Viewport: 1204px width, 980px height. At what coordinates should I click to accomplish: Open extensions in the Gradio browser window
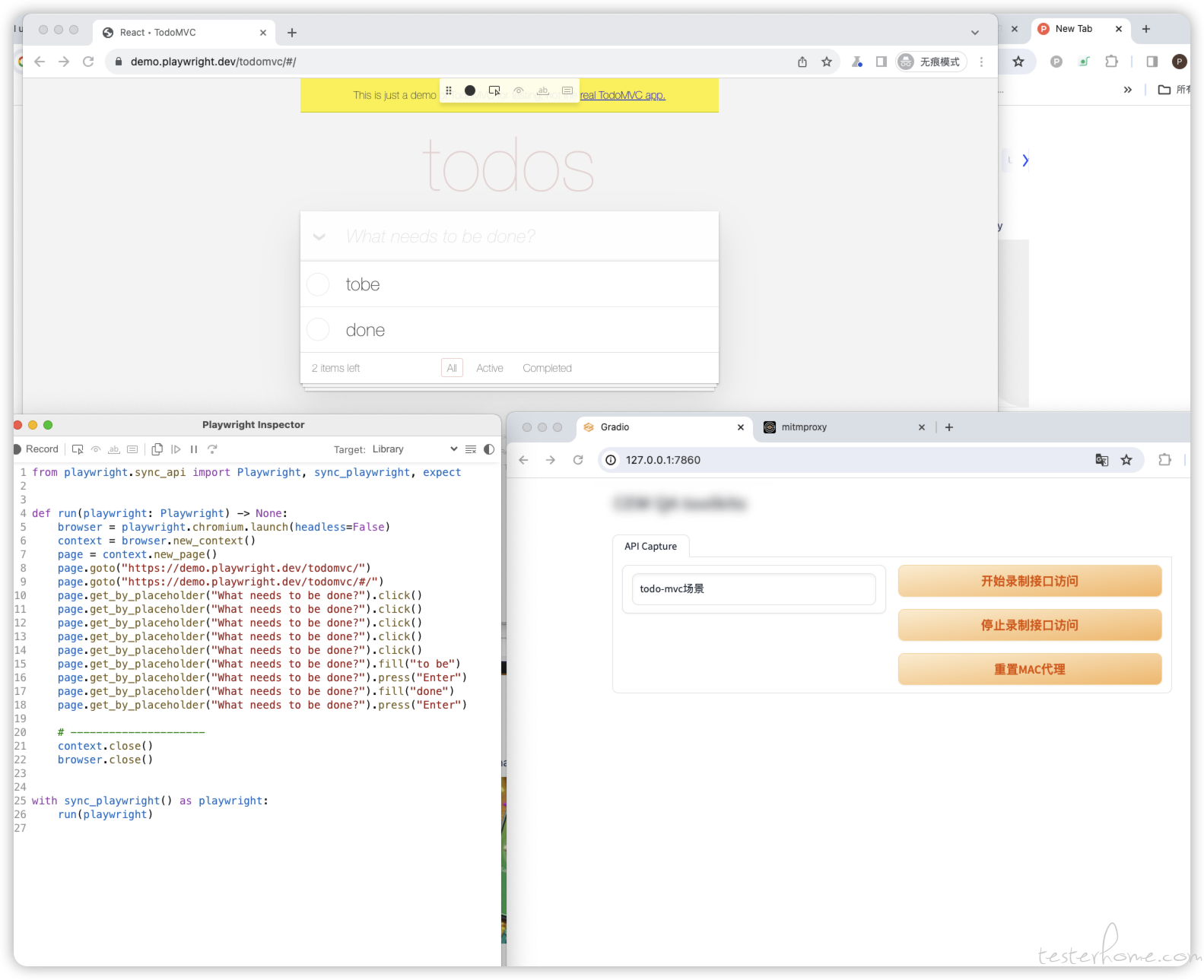coord(1164,460)
